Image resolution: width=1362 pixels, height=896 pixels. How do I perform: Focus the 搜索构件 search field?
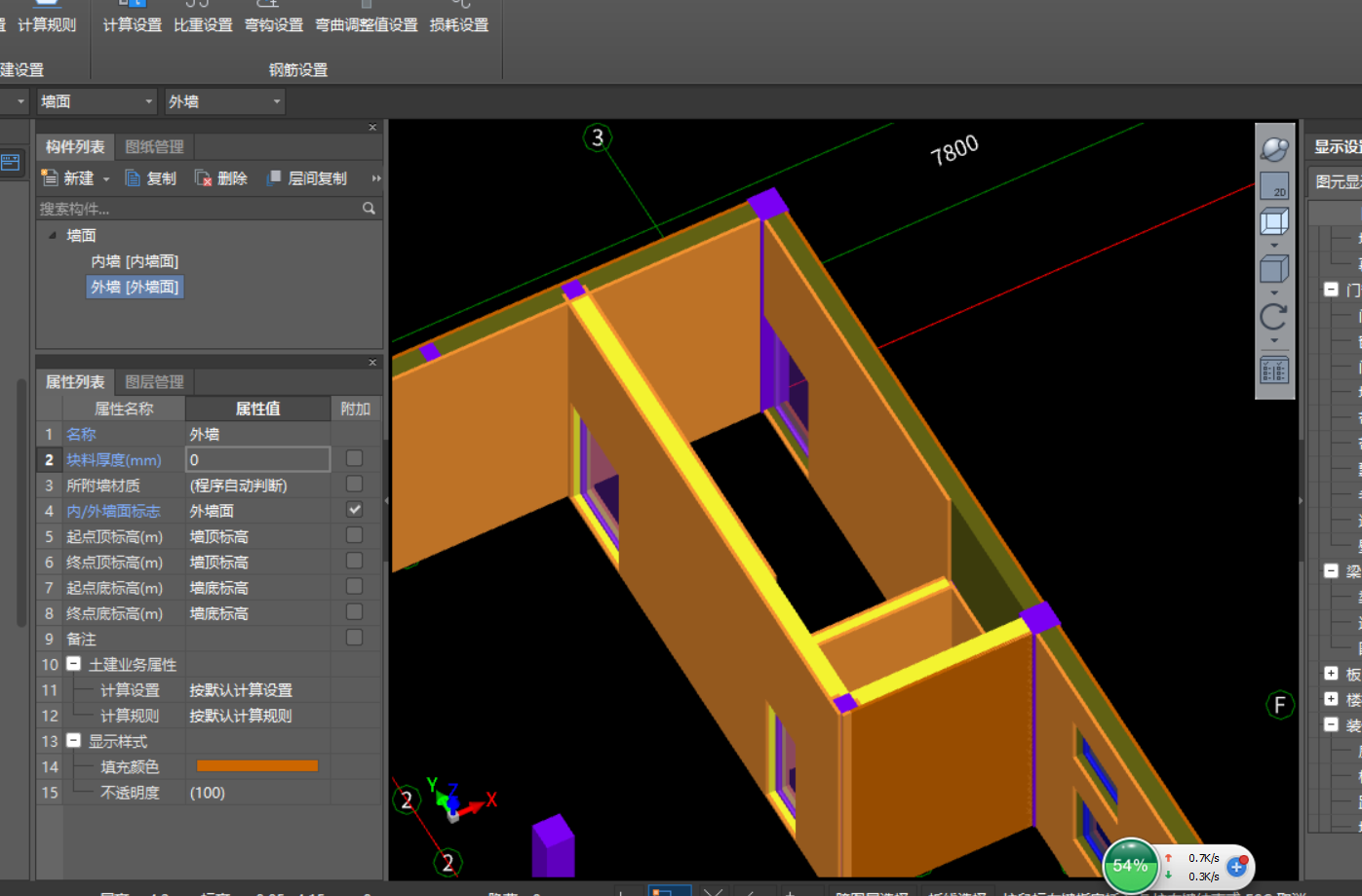(198, 208)
